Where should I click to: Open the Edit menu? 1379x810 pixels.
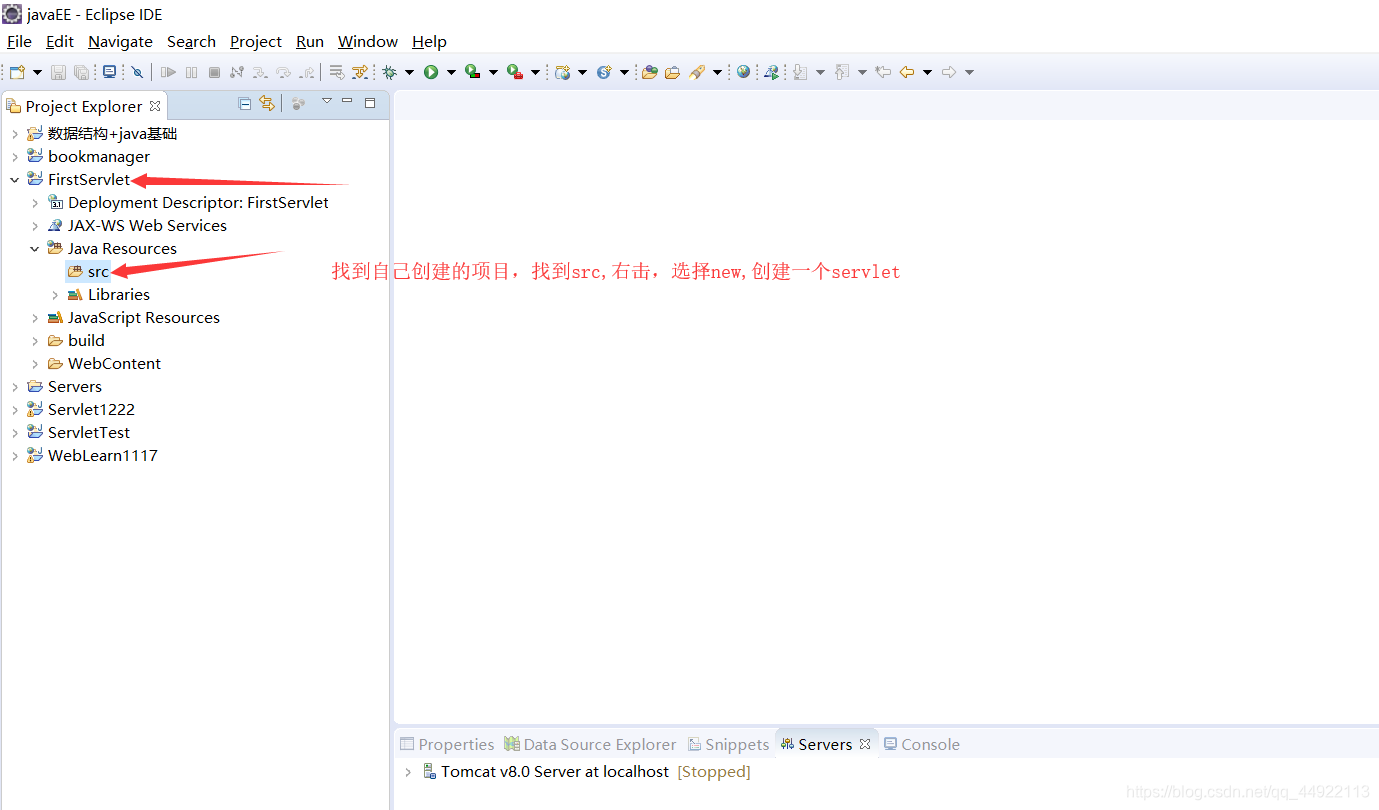pos(60,41)
